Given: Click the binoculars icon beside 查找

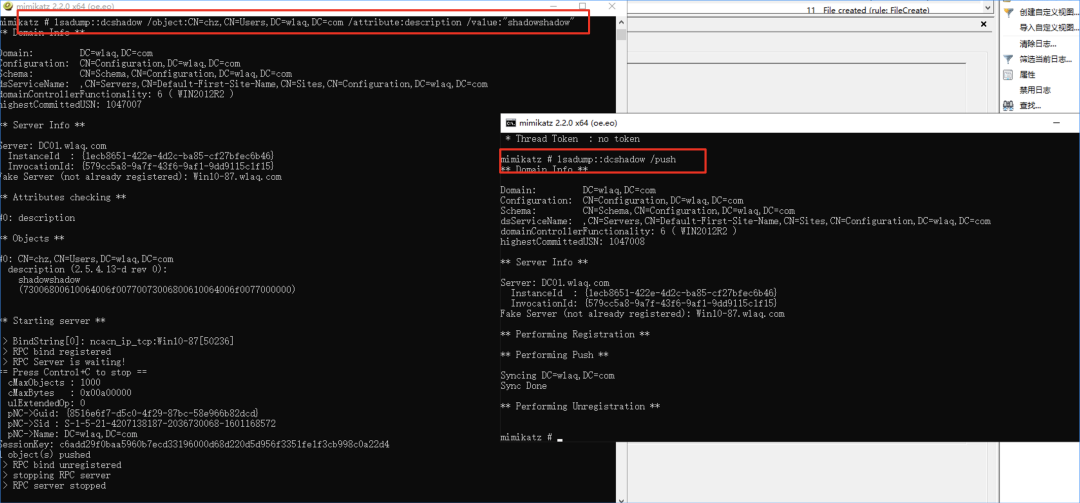Looking at the screenshot, I should click(x=1008, y=105).
